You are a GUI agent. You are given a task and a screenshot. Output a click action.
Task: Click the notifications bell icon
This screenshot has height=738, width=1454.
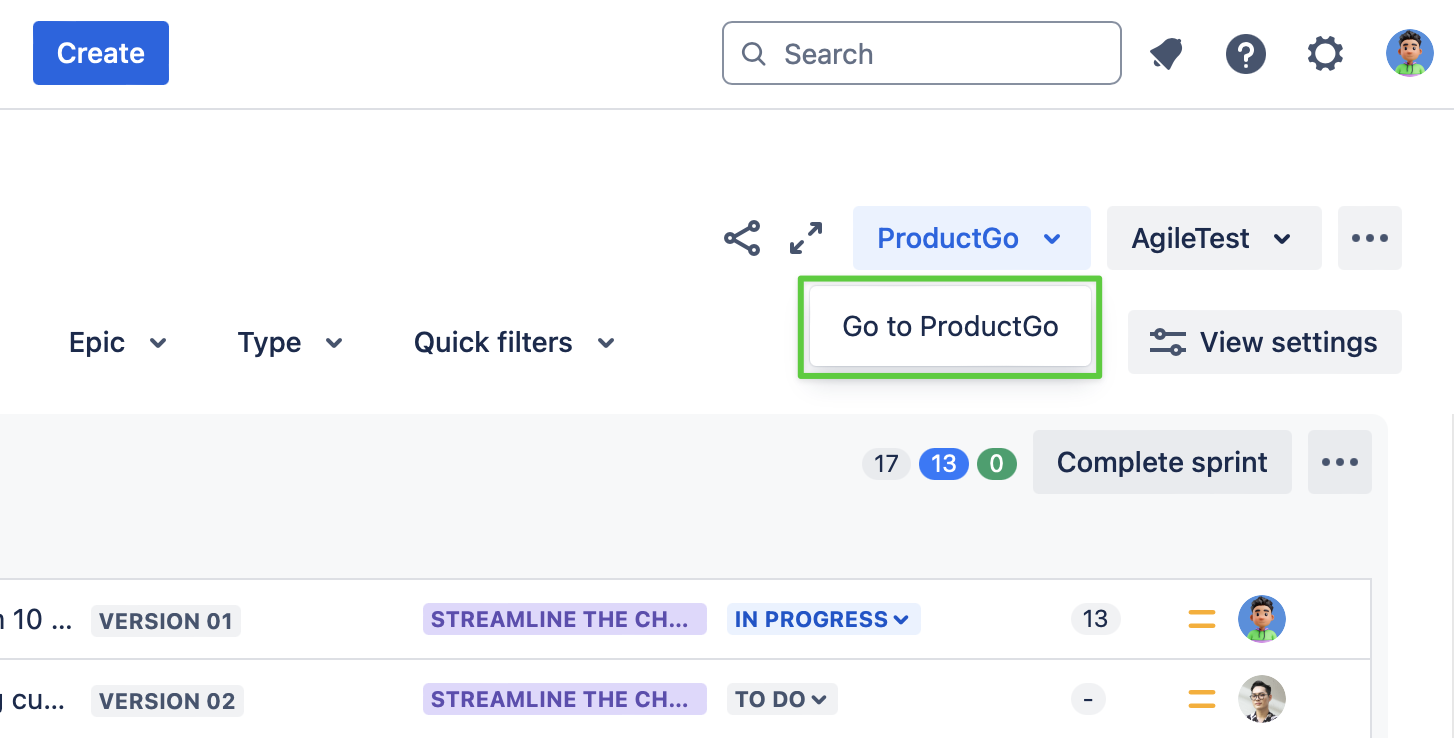tap(1166, 54)
